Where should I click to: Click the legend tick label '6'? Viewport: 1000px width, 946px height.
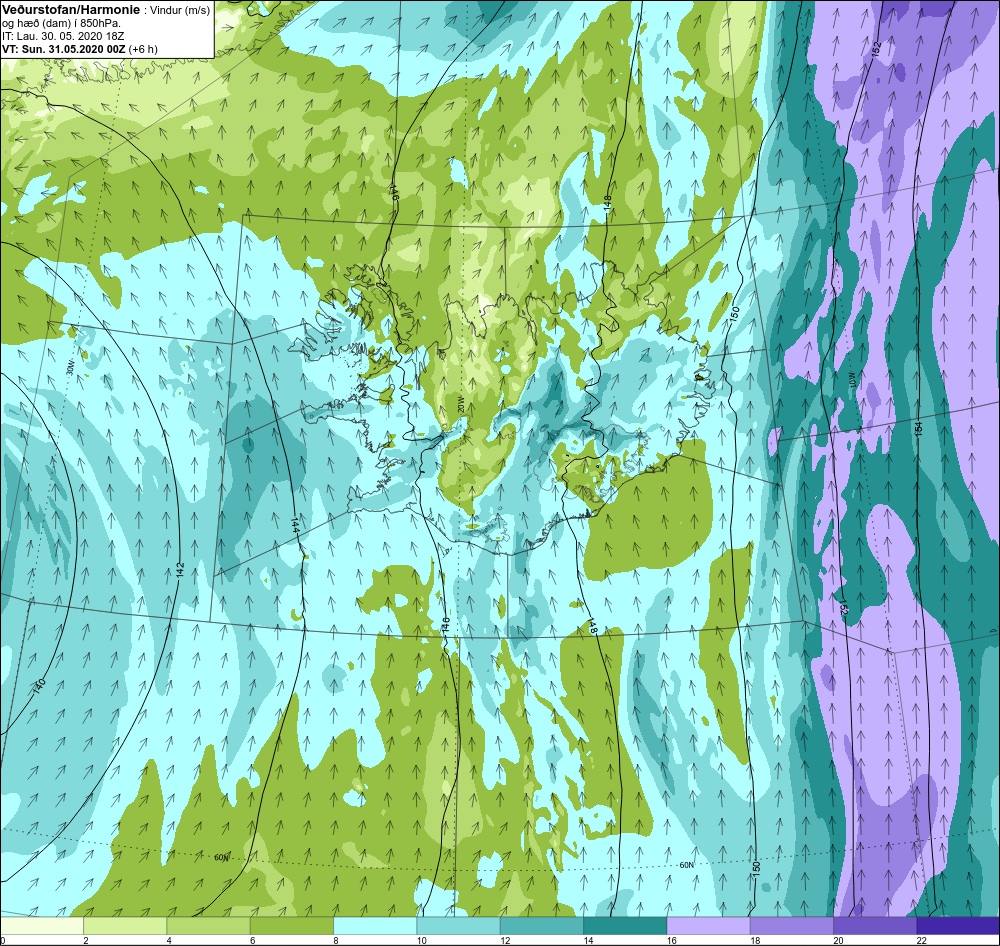[252, 940]
